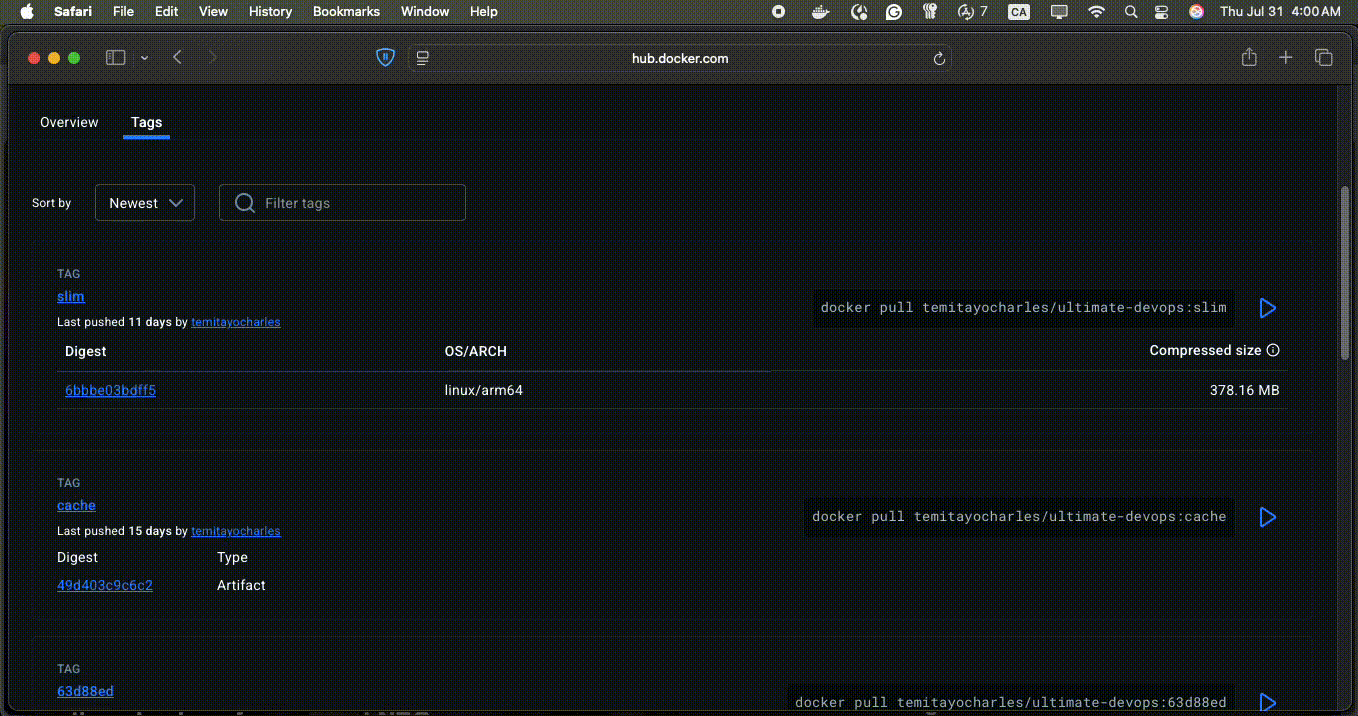The height and width of the screenshot is (716, 1358).
Task: Open the File menu
Action: 123,12
